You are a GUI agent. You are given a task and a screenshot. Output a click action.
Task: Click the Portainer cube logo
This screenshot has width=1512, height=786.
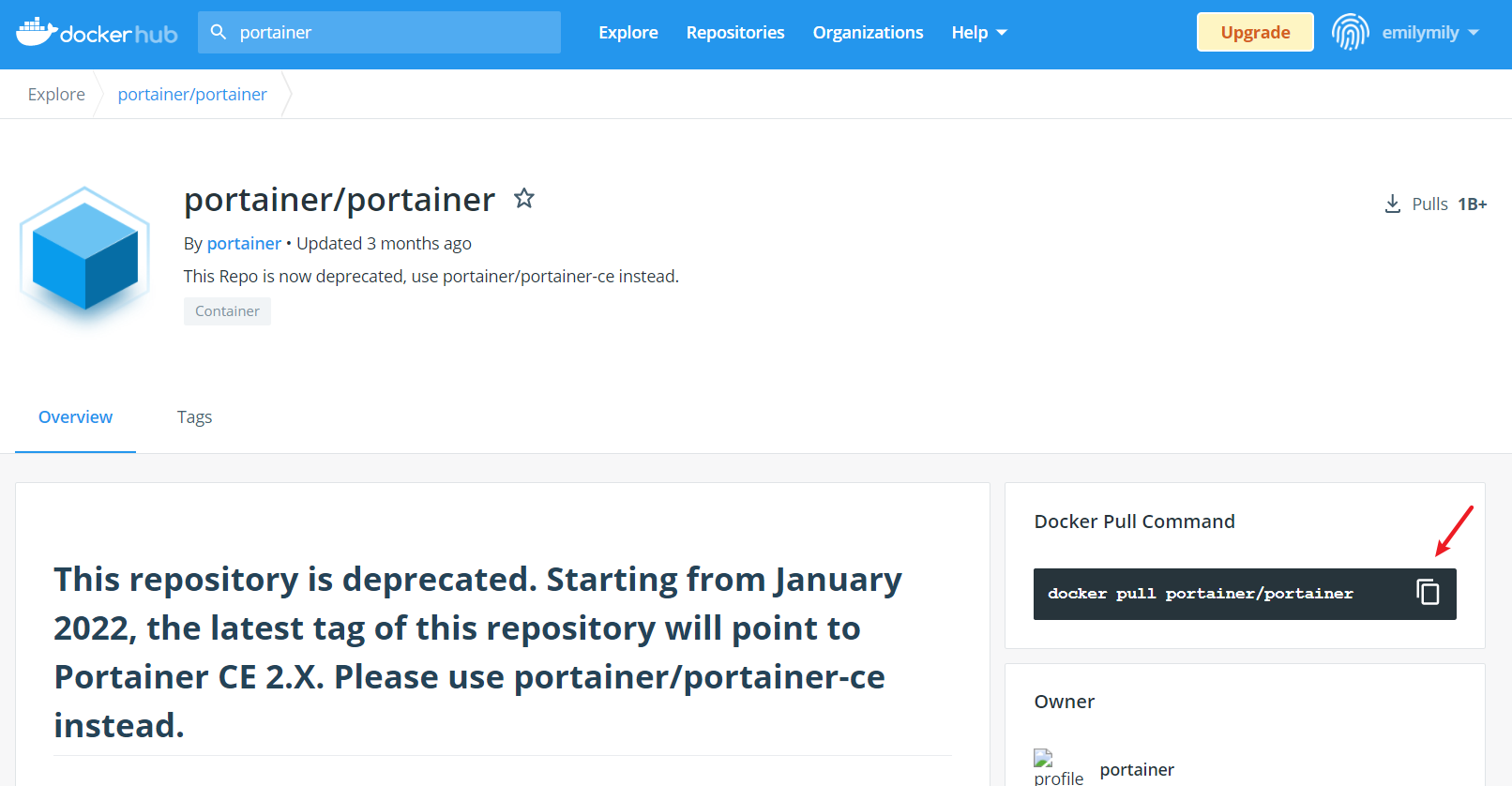pos(85,251)
